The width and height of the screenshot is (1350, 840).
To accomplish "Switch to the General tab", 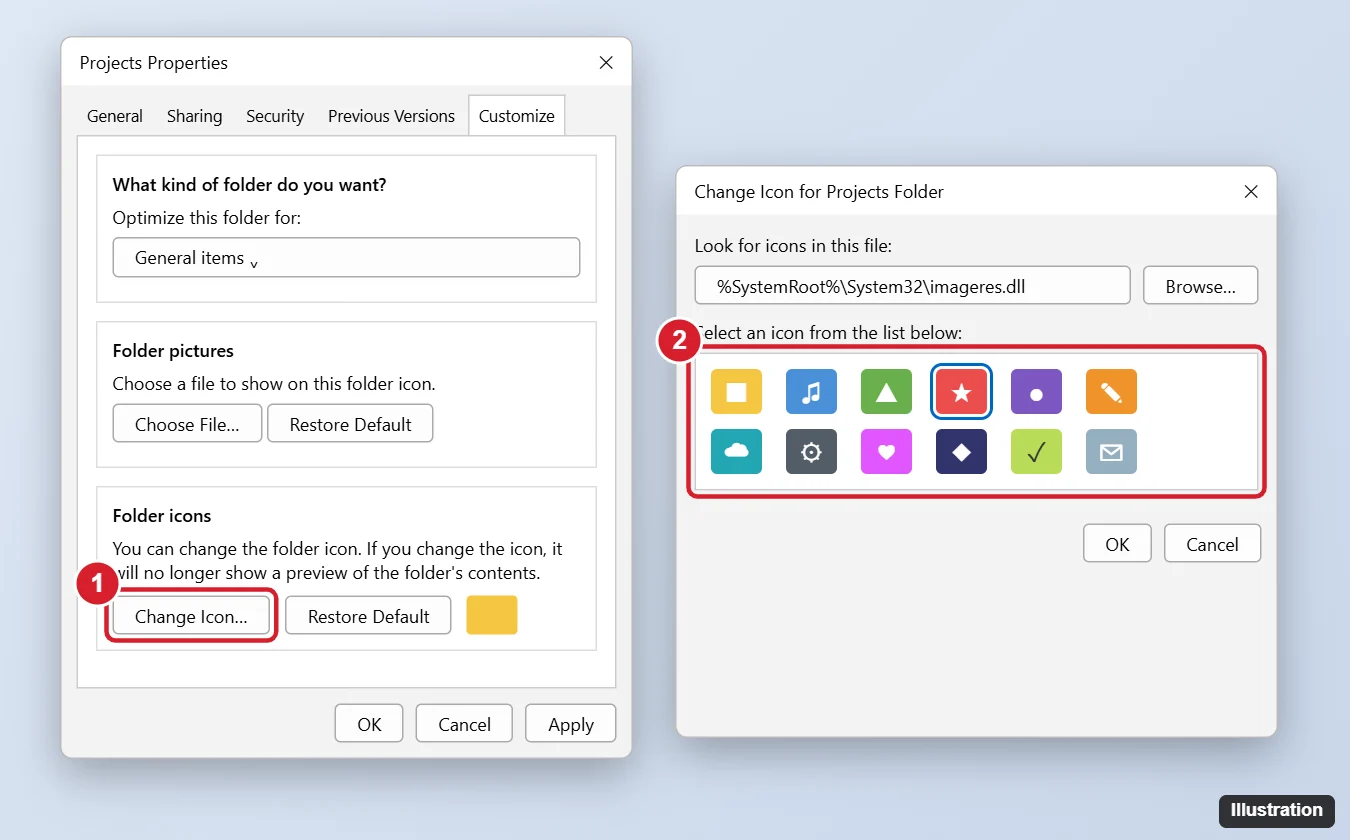I will coord(115,116).
